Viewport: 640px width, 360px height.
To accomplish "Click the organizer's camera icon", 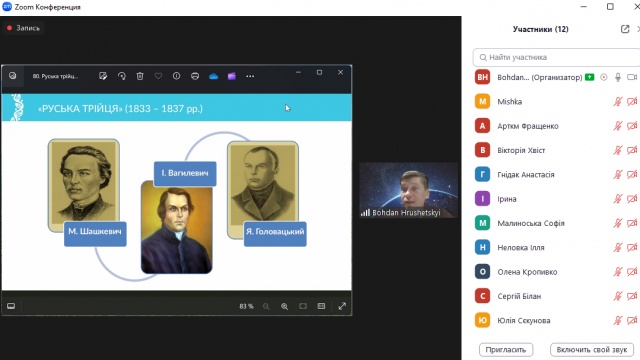I will pos(632,77).
